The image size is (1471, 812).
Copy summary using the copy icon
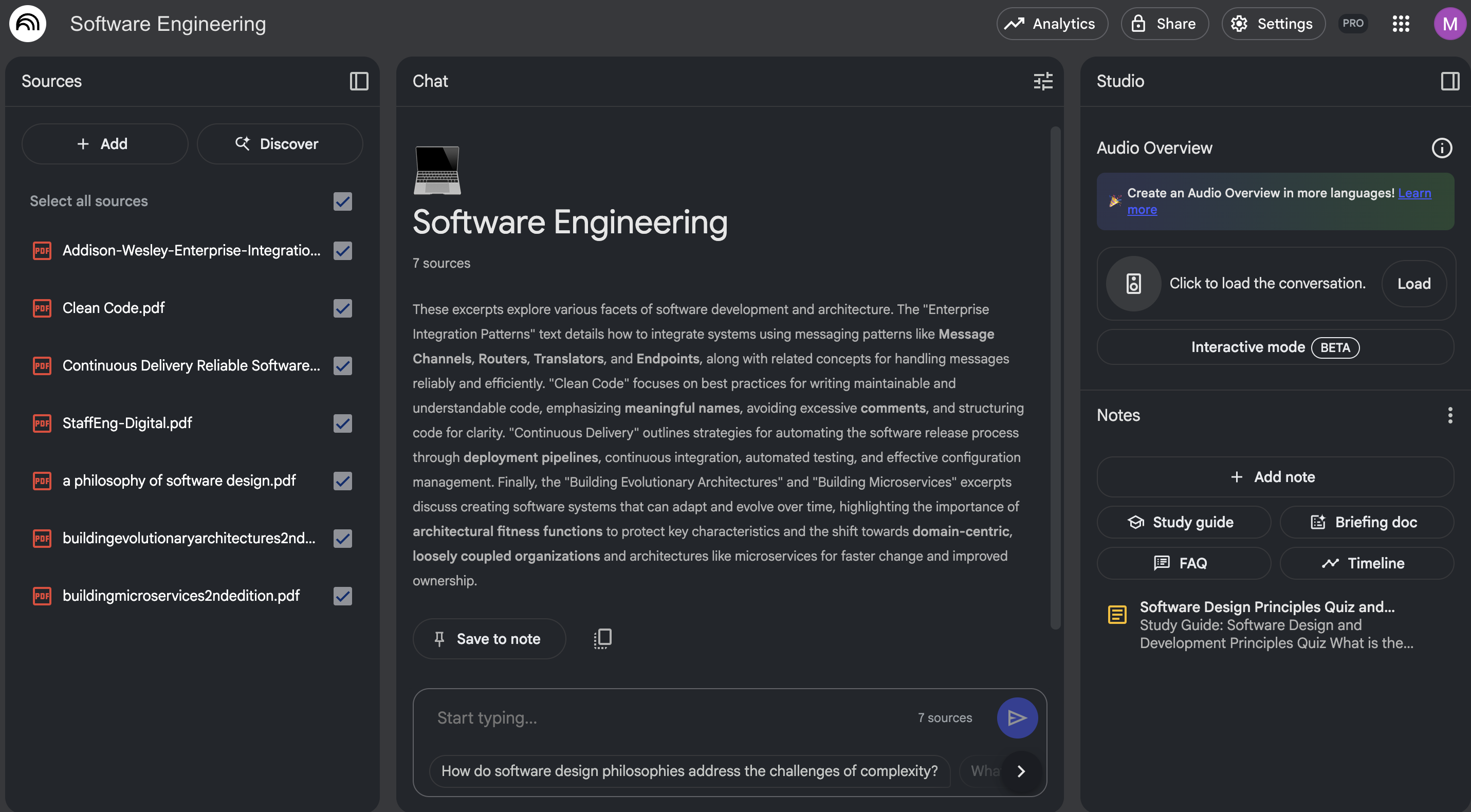tap(602, 638)
